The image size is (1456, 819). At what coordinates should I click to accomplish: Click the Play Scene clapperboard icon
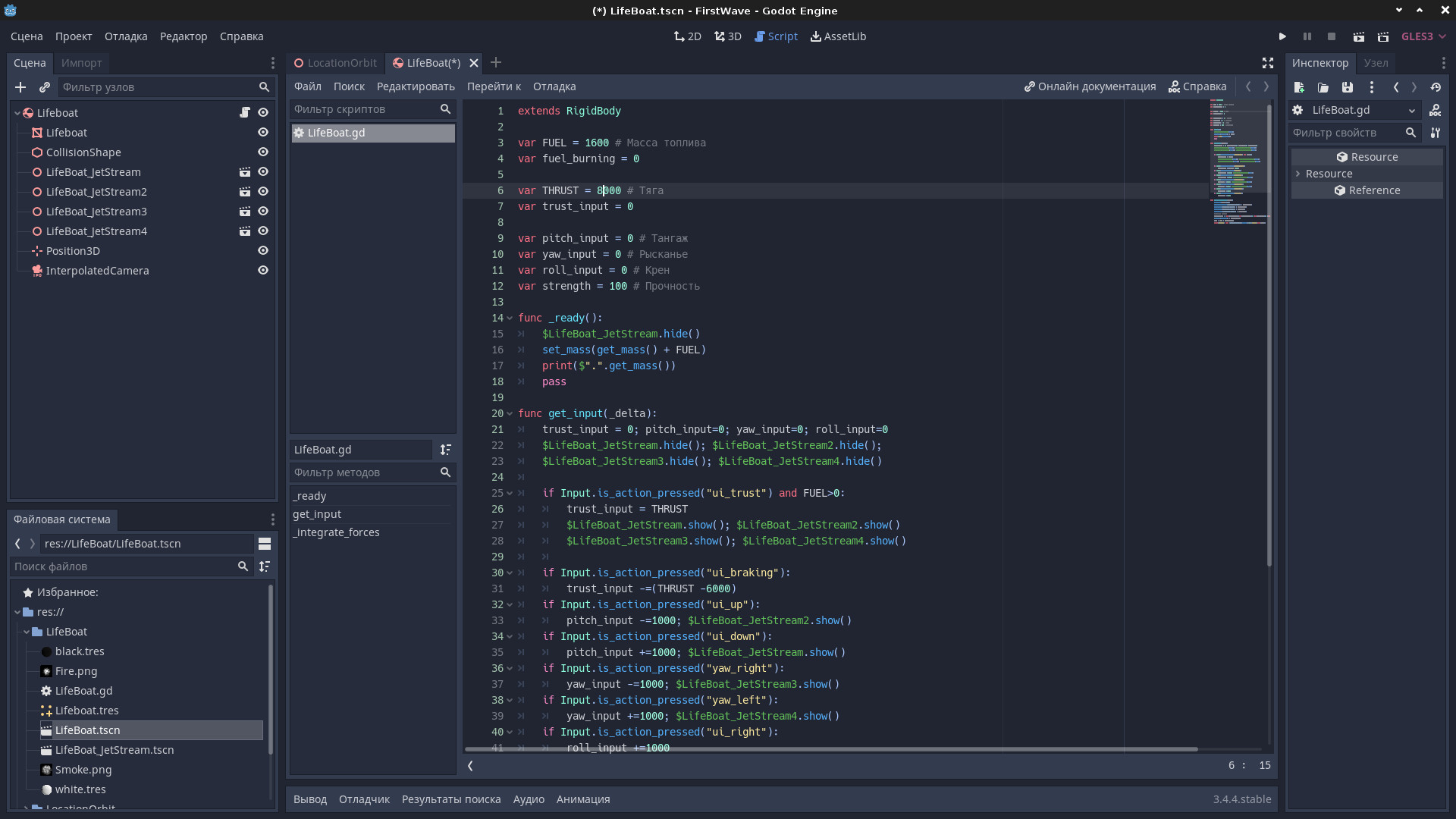click(1359, 36)
